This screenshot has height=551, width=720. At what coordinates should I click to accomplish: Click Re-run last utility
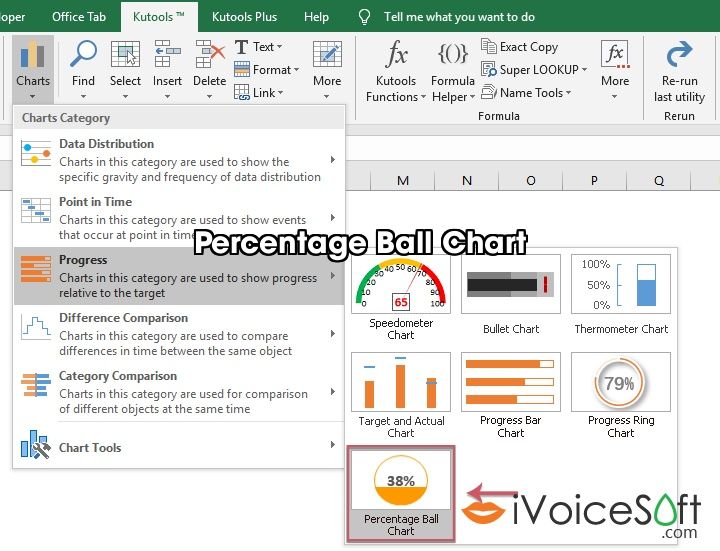(x=679, y=71)
